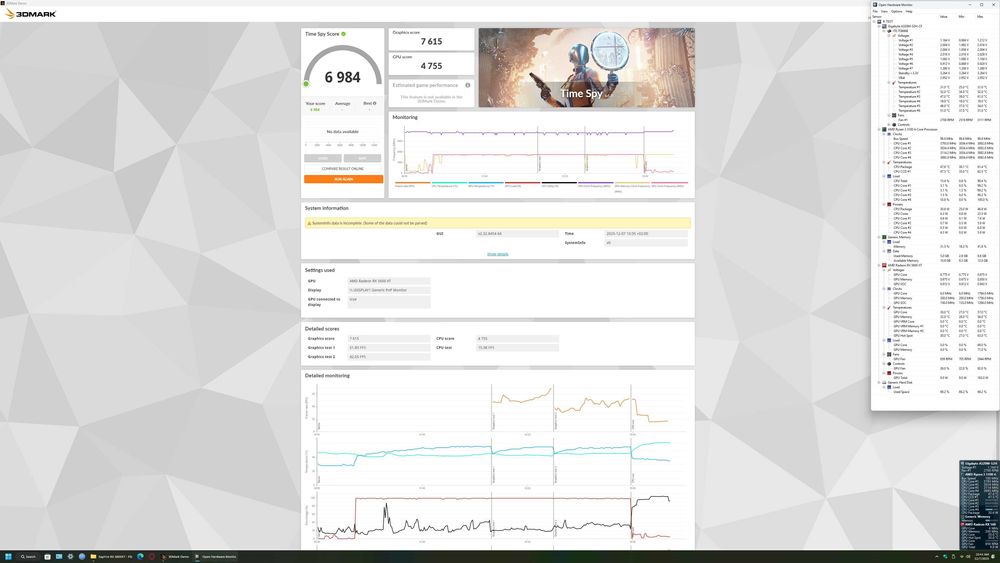Switch to 3DMark Demo on the taskbar

[x=175, y=557]
